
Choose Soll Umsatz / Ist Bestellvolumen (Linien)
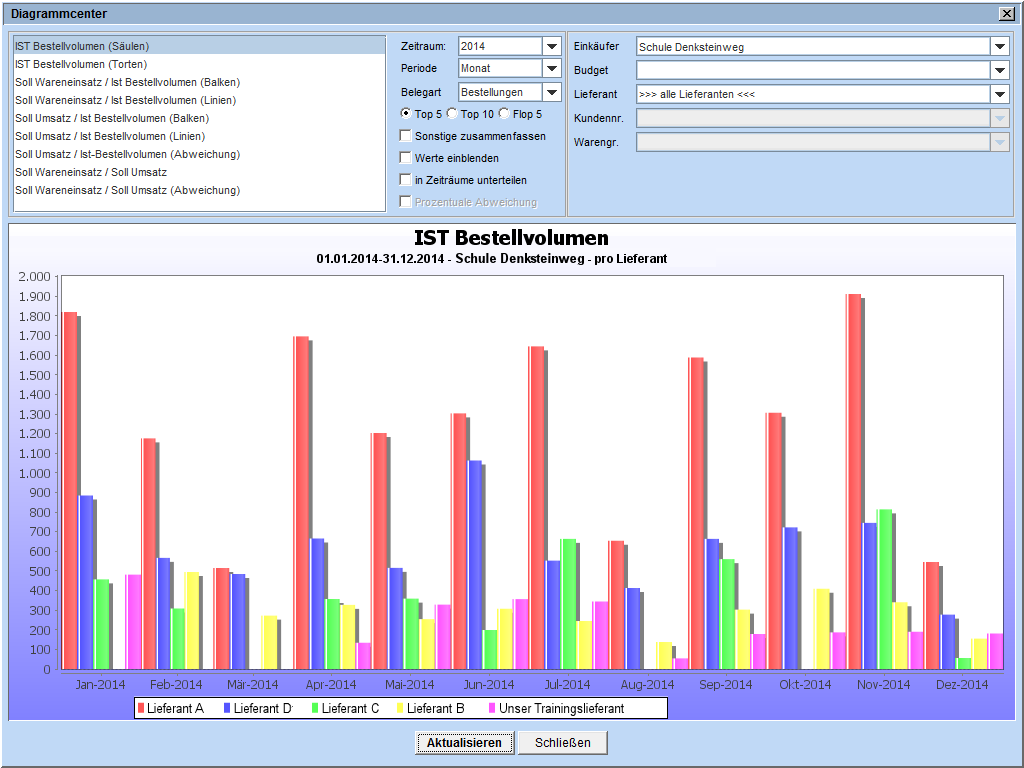point(110,136)
